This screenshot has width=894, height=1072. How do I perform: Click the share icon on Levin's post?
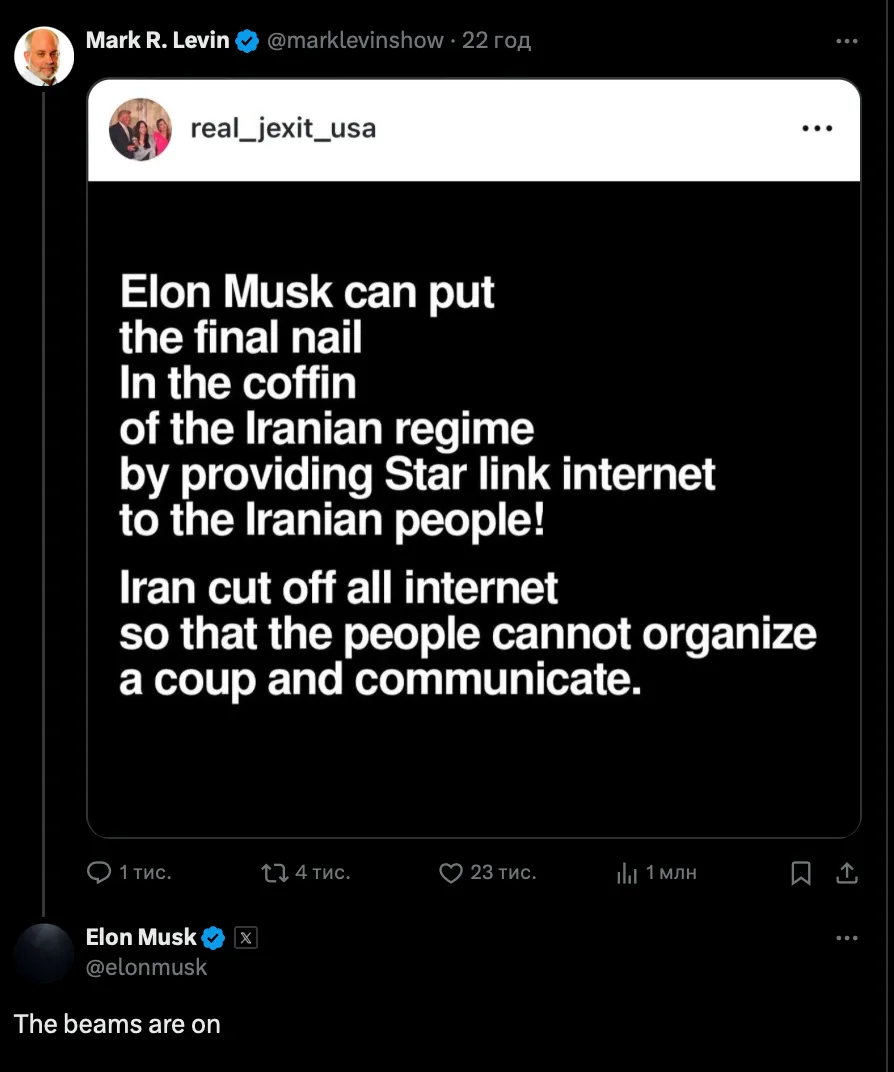[846, 873]
